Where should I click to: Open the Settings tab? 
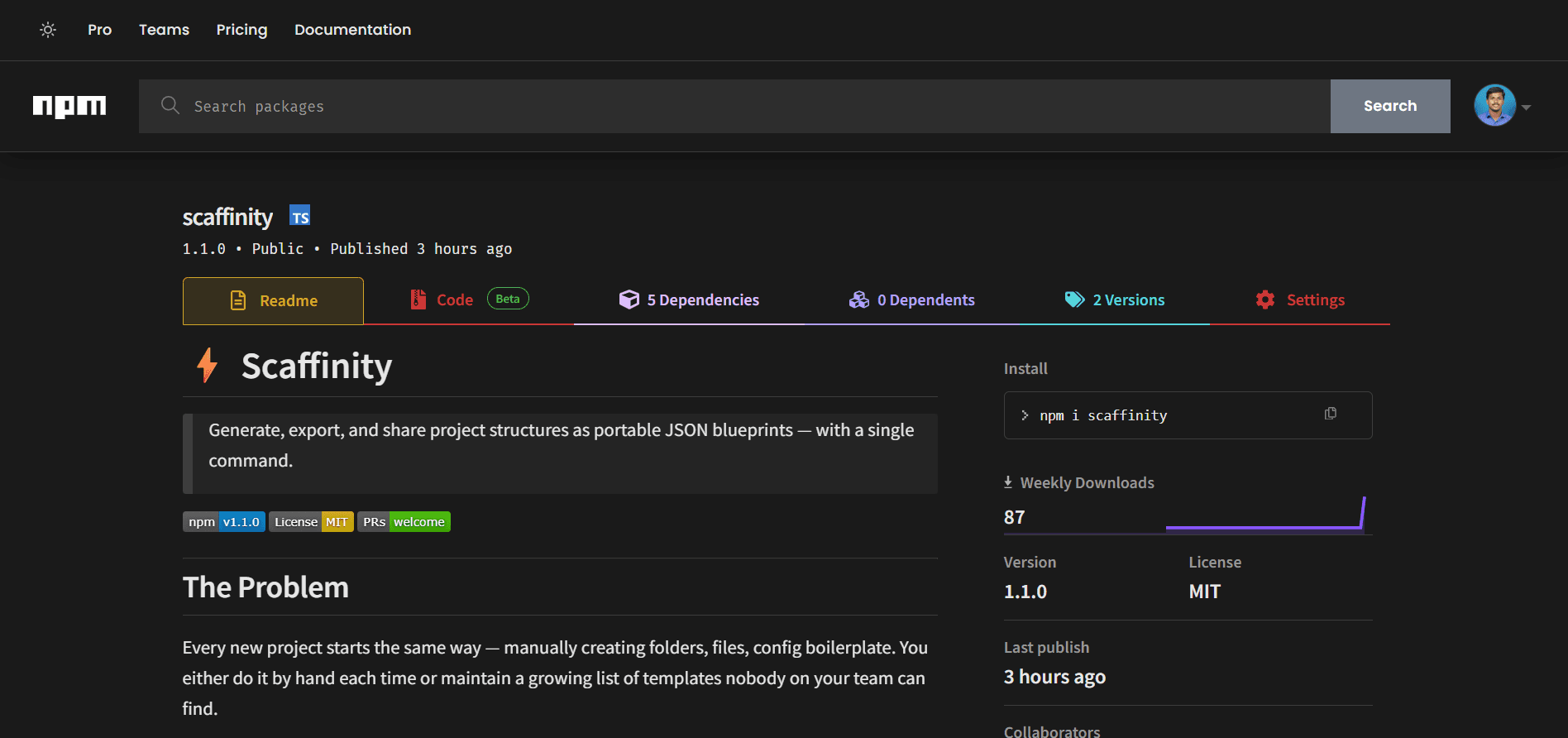point(1299,300)
